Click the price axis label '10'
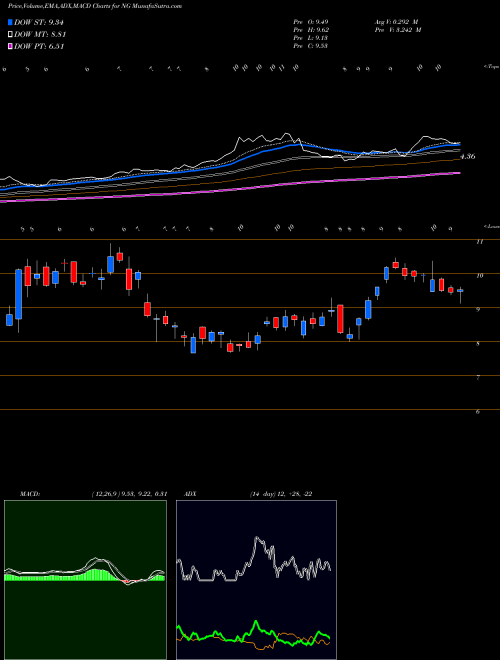Image resolution: width=500 pixels, height=660 pixels. tap(479, 275)
